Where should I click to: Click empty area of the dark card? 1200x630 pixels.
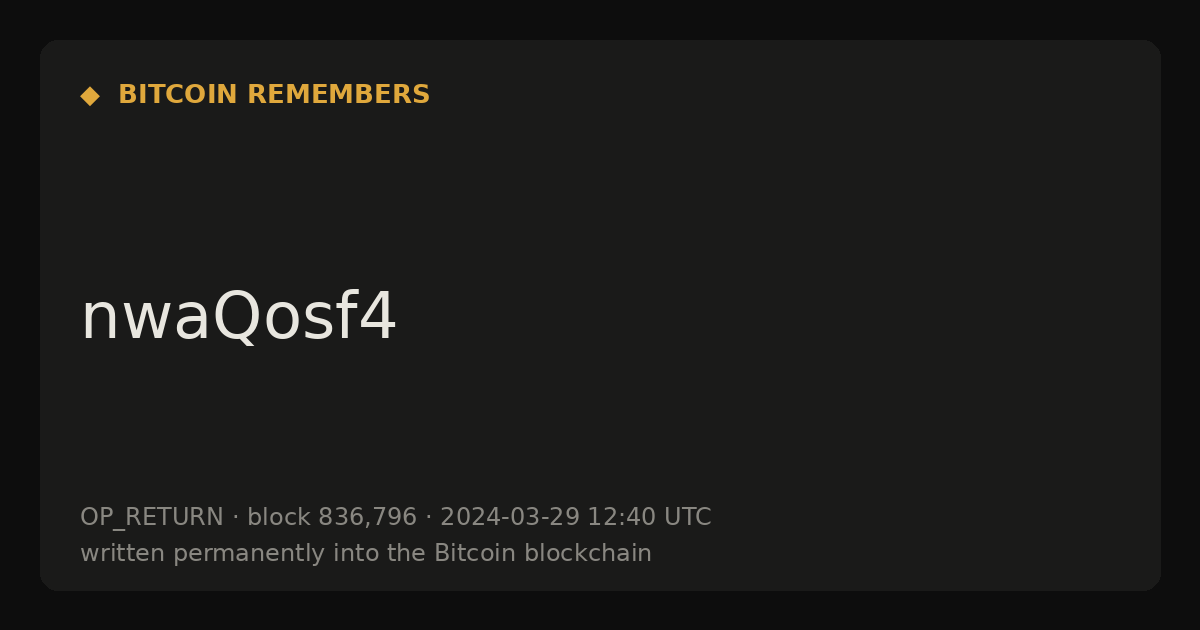click(800, 250)
